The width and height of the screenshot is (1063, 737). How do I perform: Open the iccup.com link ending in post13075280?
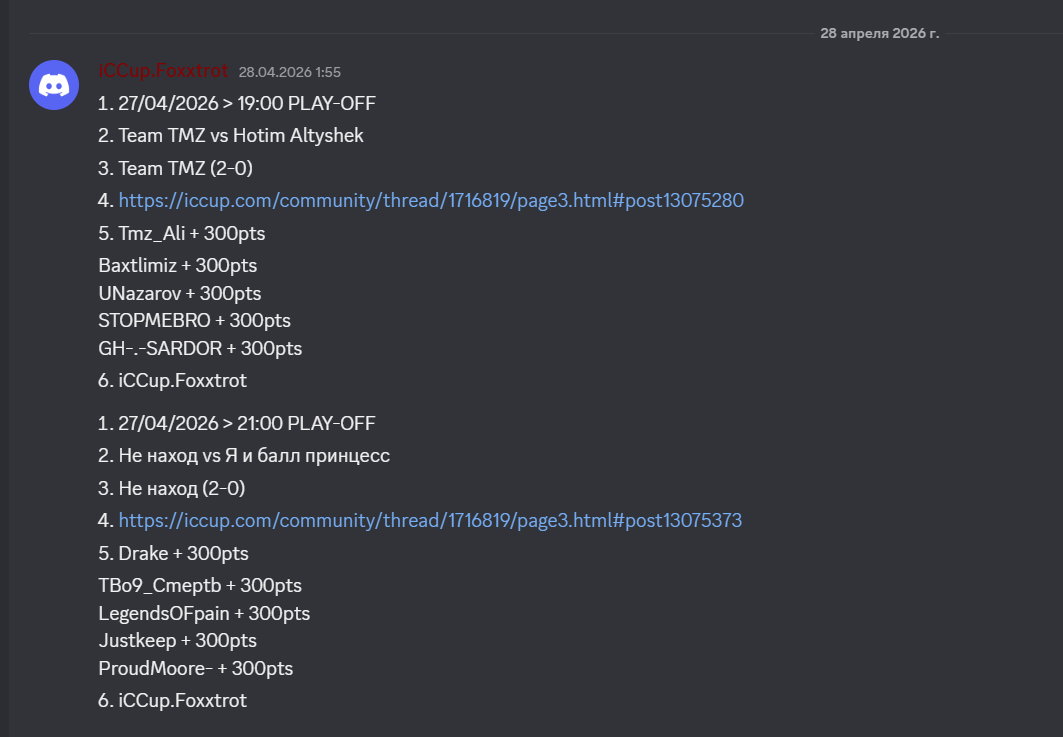point(431,201)
